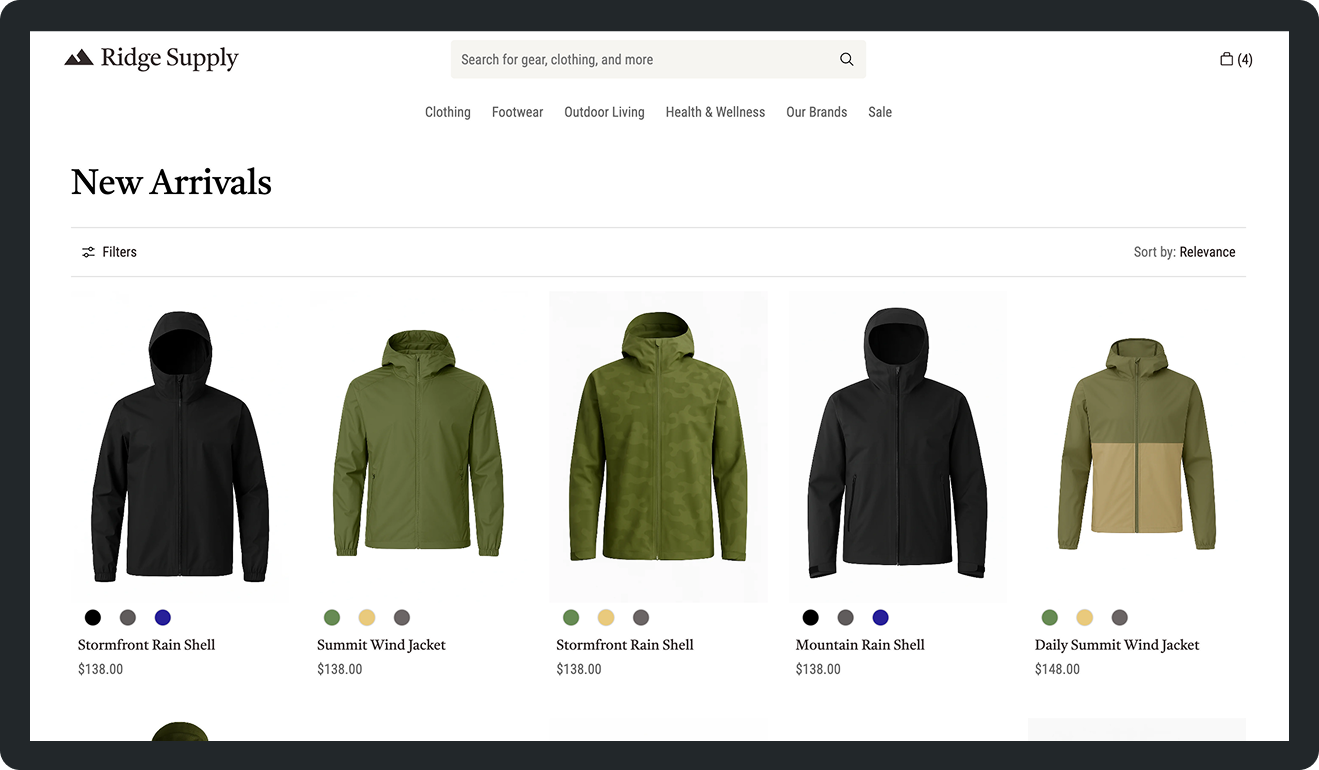Image resolution: width=1319 pixels, height=770 pixels.
Task: Pick yellow swatch for Summit Wind Jacket
Action: click(x=367, y=617)
